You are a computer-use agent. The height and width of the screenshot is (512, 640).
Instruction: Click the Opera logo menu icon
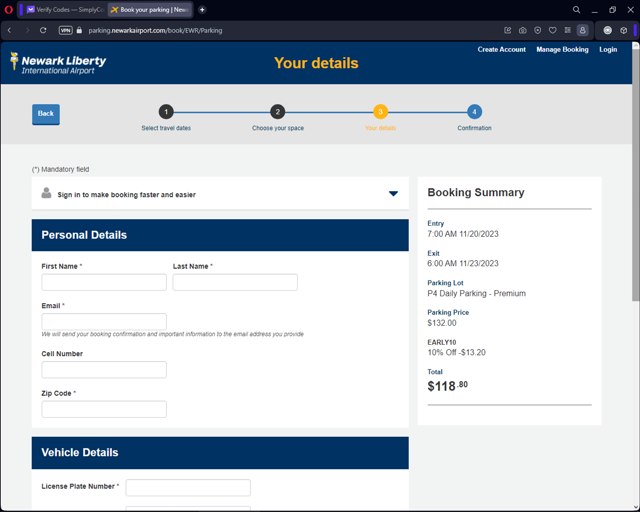[x=8, y=10]
